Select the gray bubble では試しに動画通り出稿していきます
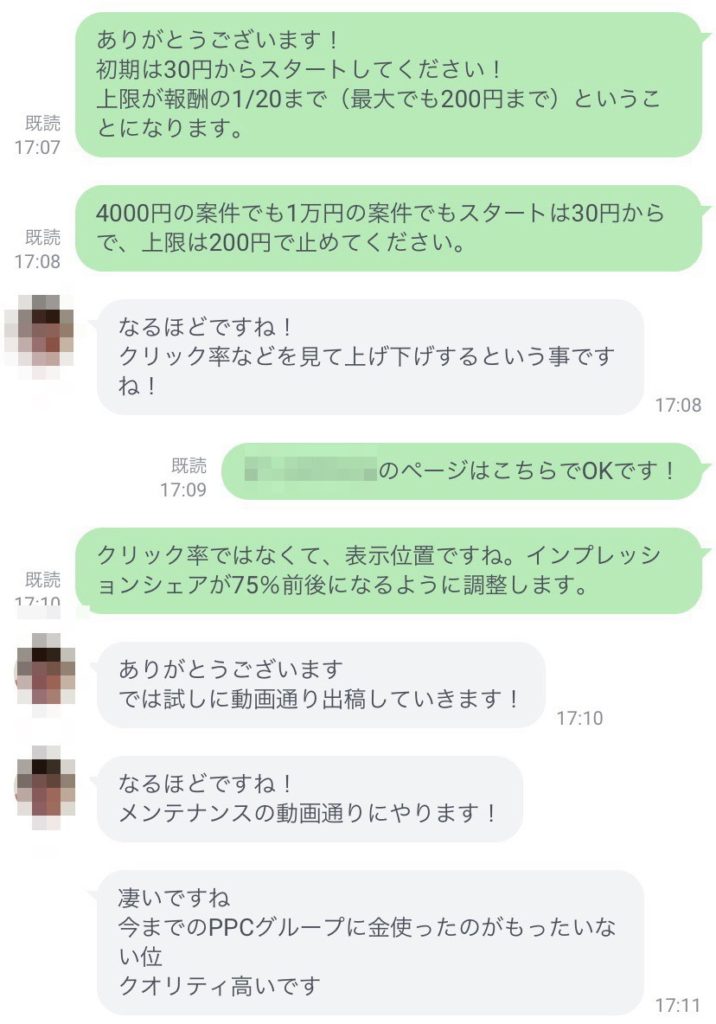The image size is (716, 1024). [x=321, y=685]
